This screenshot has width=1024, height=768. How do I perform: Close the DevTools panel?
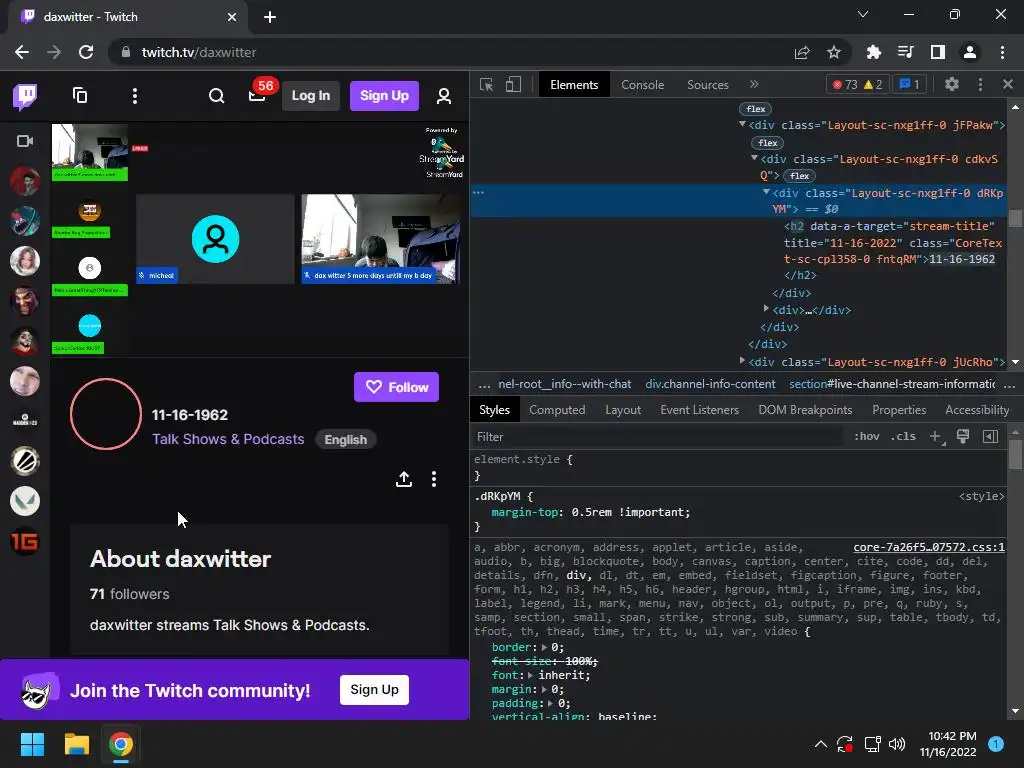1008,84
